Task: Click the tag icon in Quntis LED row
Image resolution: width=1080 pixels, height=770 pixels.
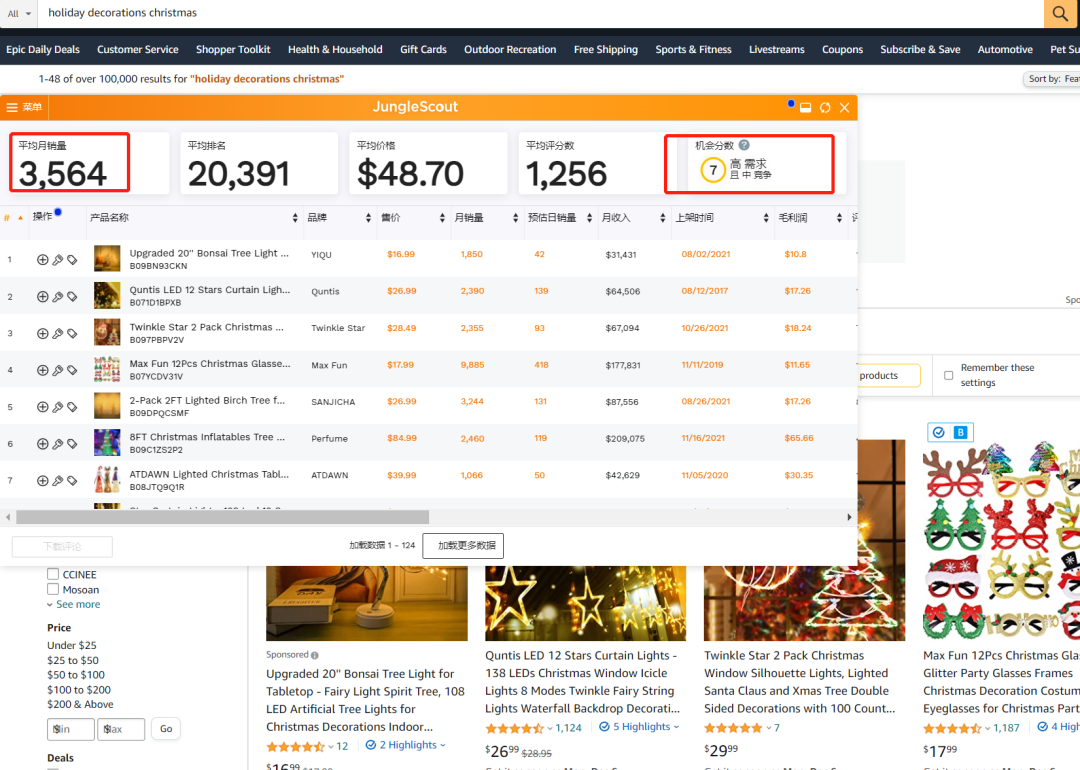Action: point(72,296)
